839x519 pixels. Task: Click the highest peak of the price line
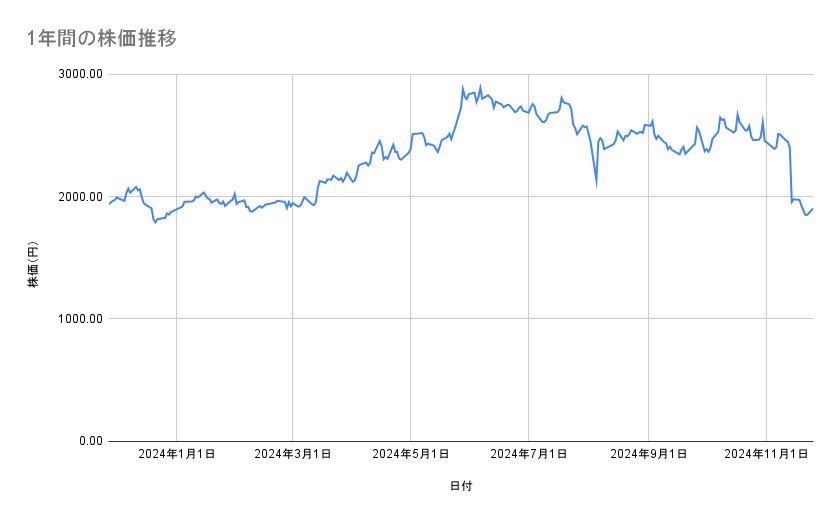click(463, 87)
